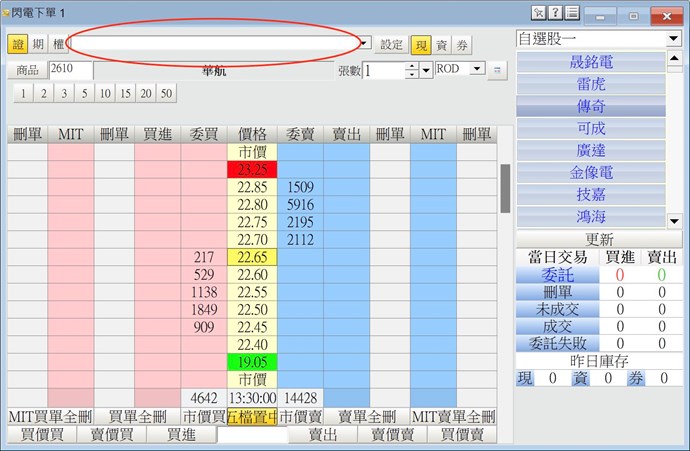Toggle the 資 margin trading button
The width and height of the screenshot is (690, 451).
tap(441, 44)
